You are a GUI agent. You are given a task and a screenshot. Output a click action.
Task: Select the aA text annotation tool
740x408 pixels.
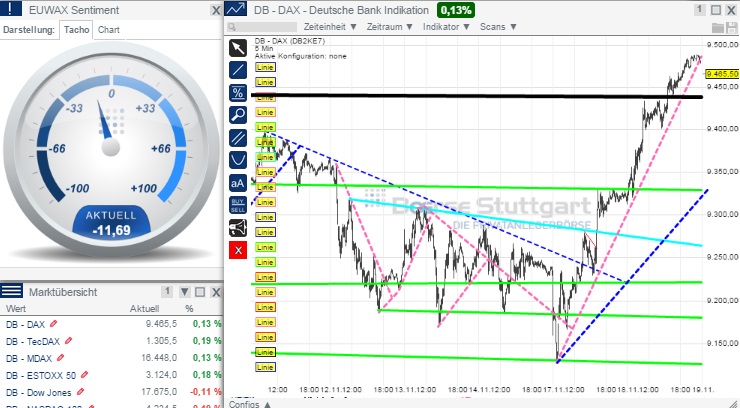point(238,183)
